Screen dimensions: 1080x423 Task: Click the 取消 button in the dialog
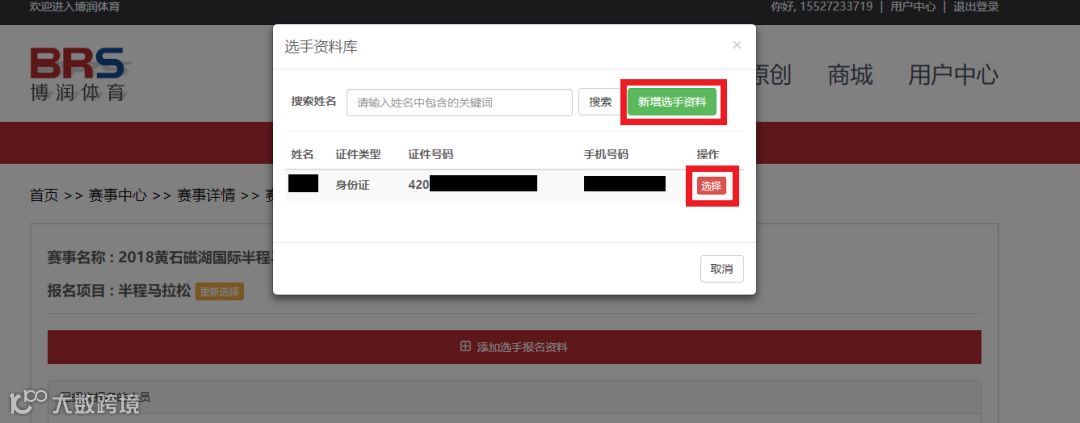(x=722, y=269)
